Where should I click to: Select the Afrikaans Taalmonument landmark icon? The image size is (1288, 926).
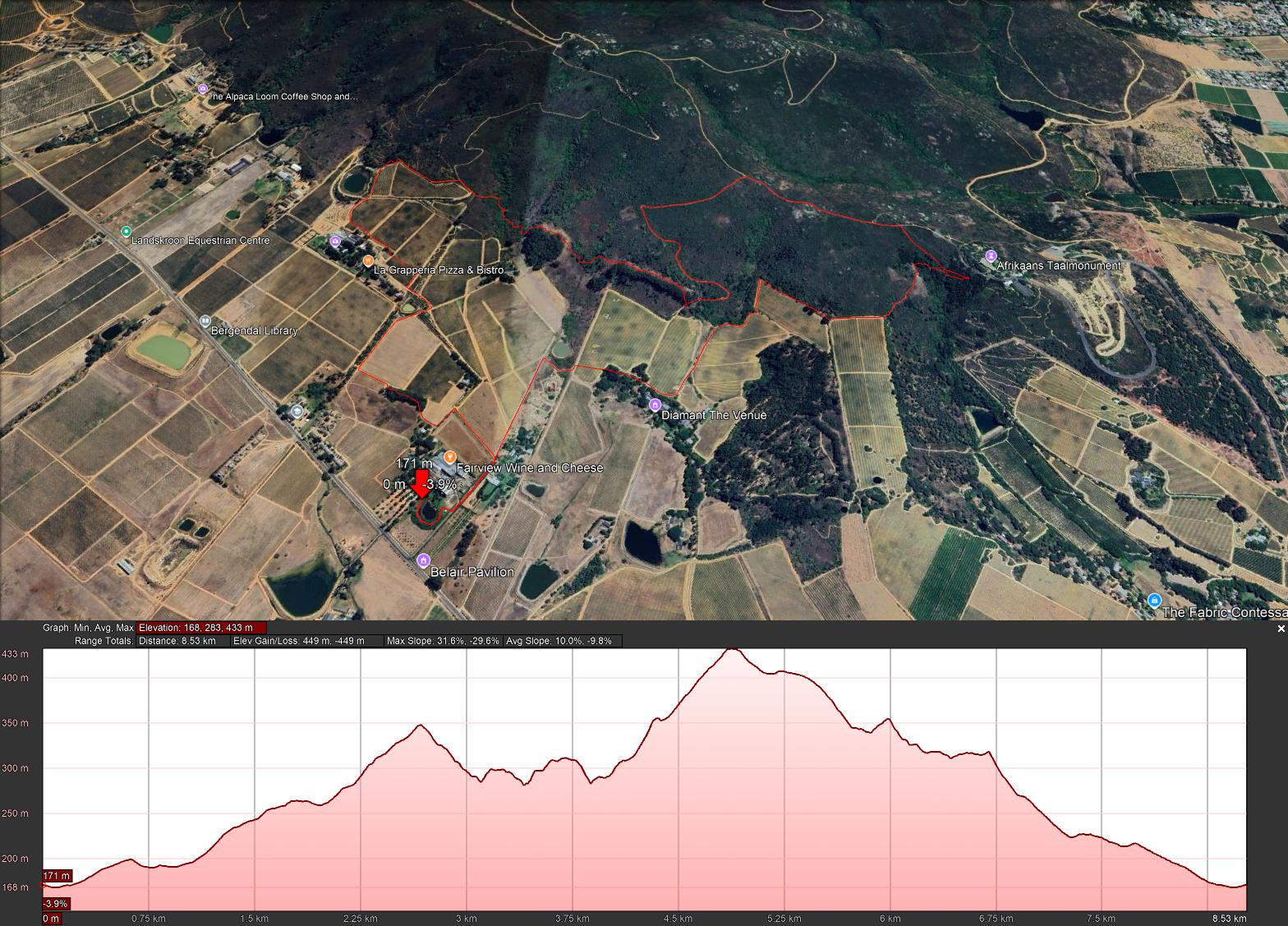tap(991, 256)
